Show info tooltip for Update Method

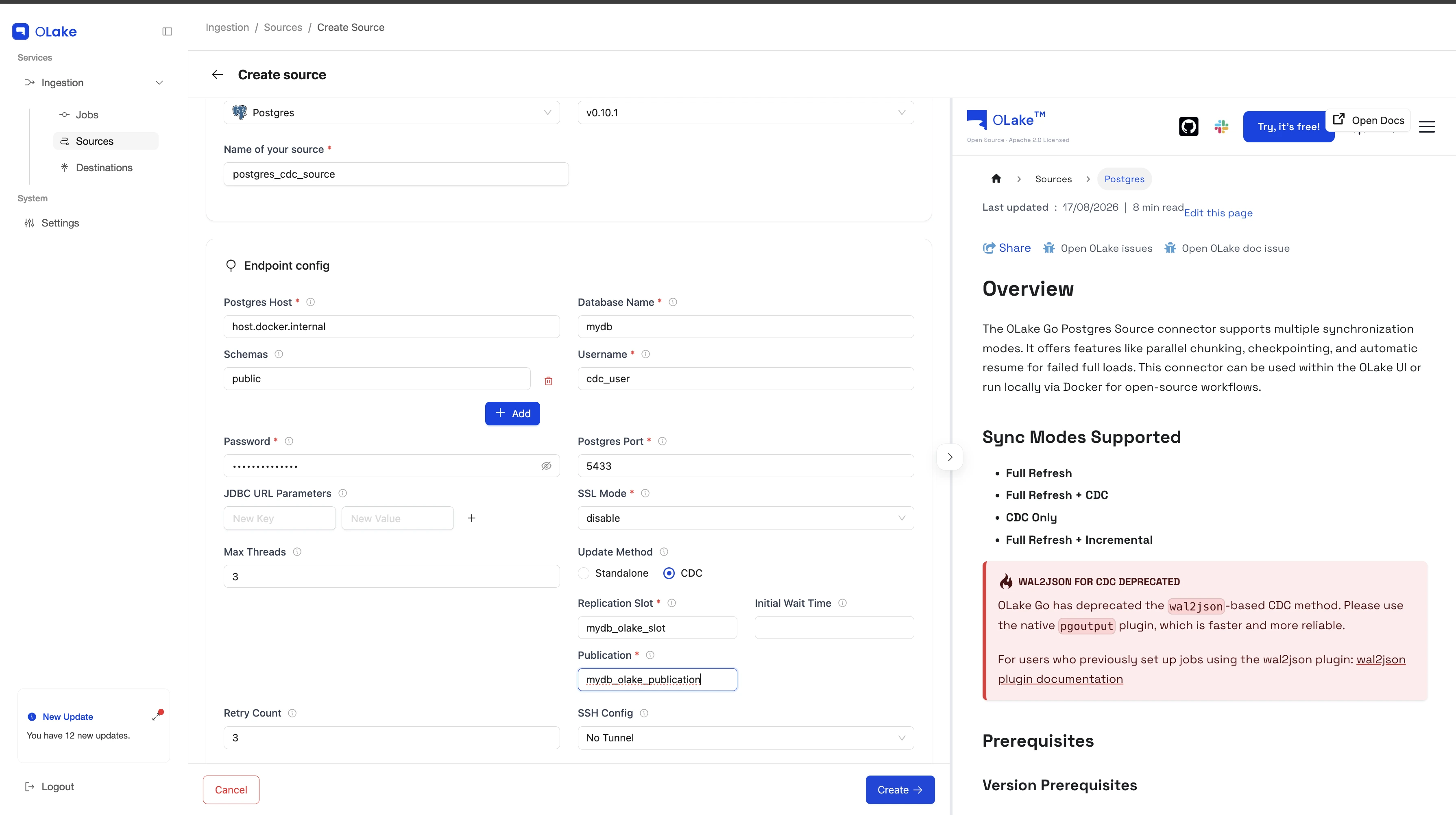[x=664, y=552]
